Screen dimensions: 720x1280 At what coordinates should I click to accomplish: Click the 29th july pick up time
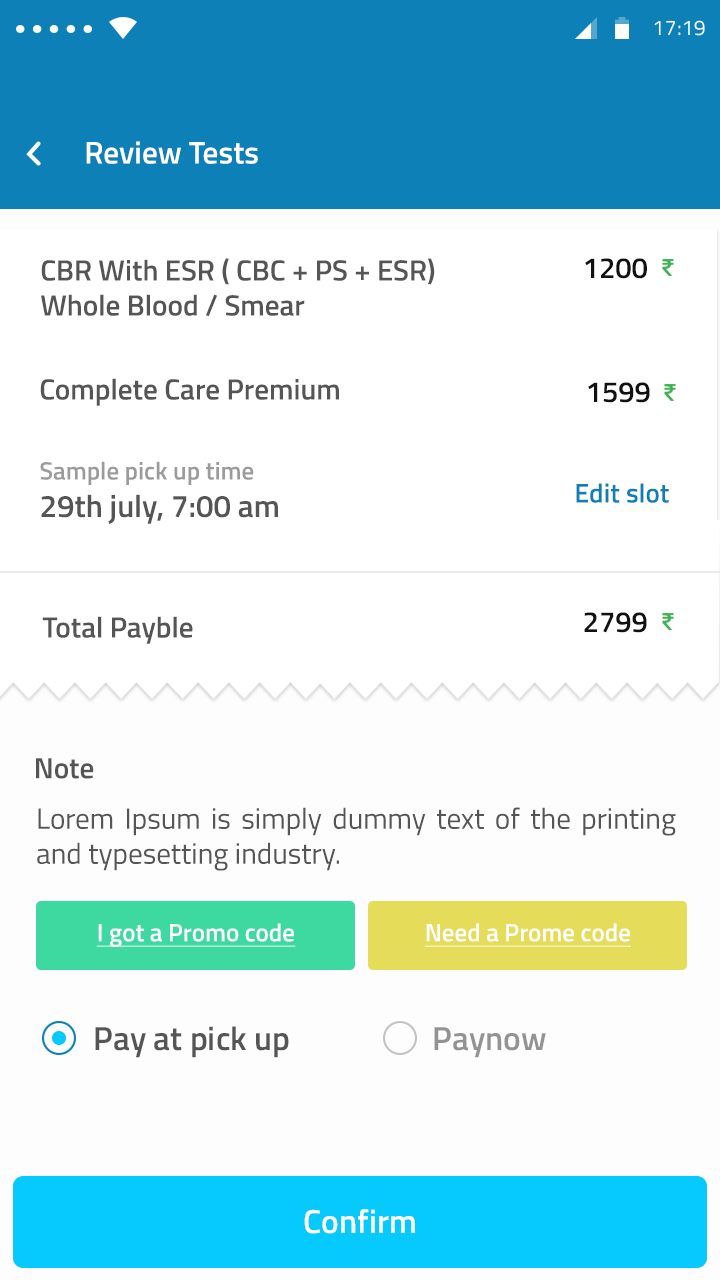click(x=160, y=507)
